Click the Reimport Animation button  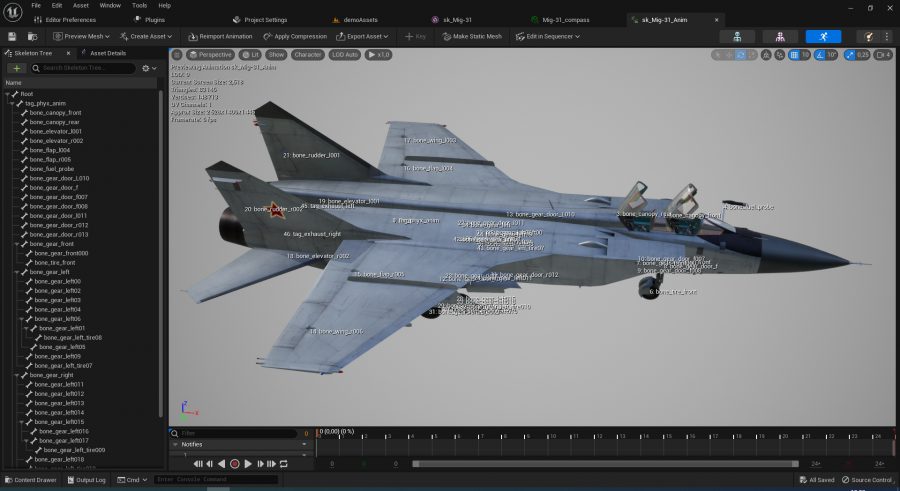220,36
